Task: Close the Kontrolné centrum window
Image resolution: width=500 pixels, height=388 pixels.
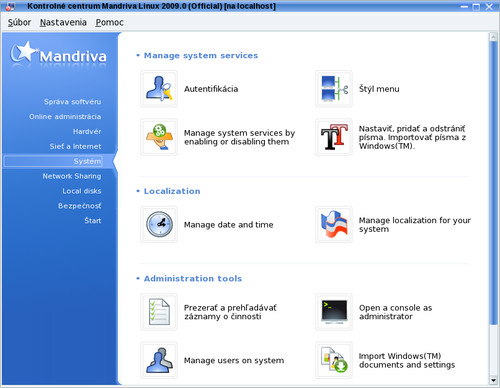Action: [489, 7]
